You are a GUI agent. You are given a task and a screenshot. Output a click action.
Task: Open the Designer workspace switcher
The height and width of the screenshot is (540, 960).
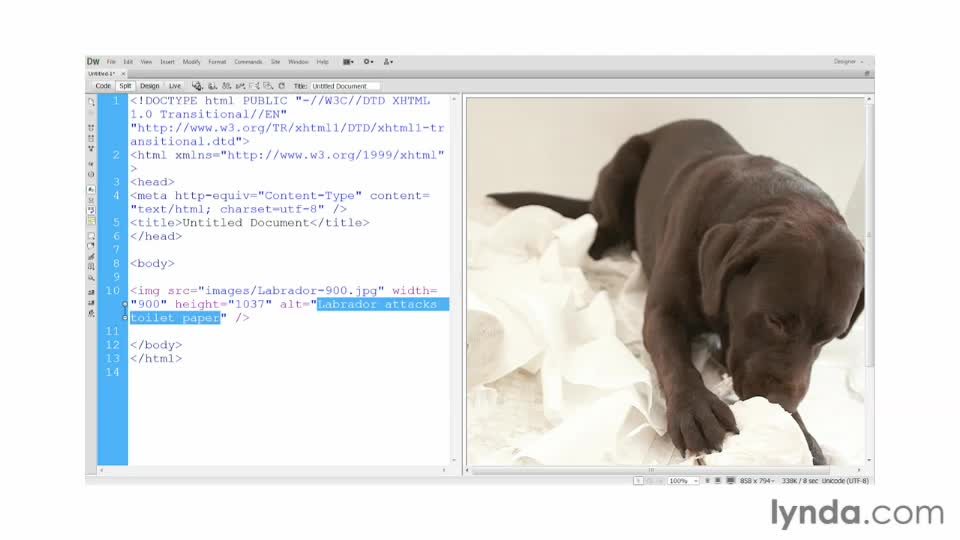coord(849,62)
